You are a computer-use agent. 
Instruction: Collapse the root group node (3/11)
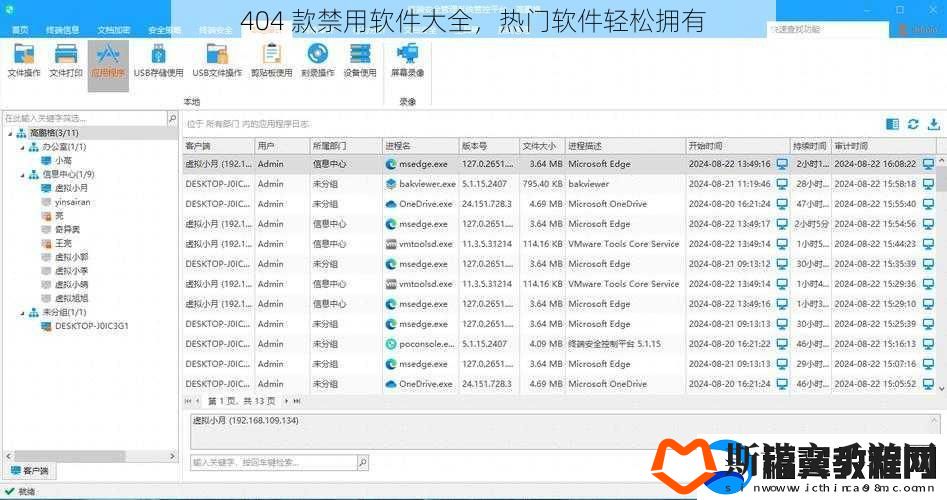[10, 133]
